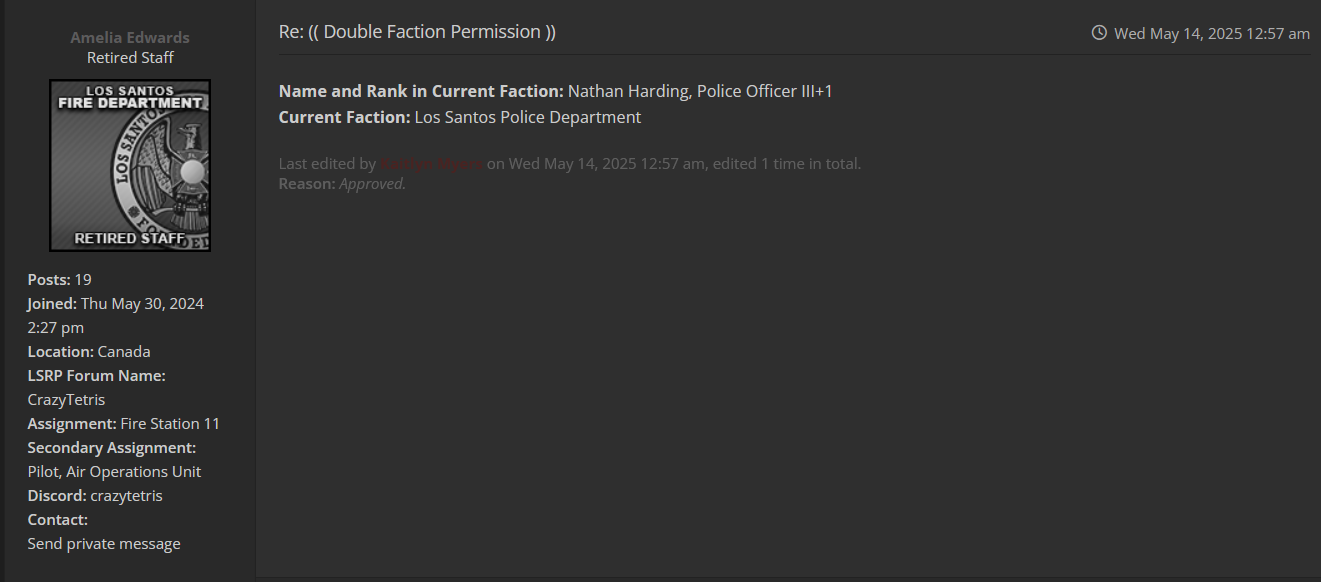Click the post timestamp Wed May 14, 2025
The width and height of the screenshot is (1321, 582).
pyautogui.click(x=1211, y=34)
